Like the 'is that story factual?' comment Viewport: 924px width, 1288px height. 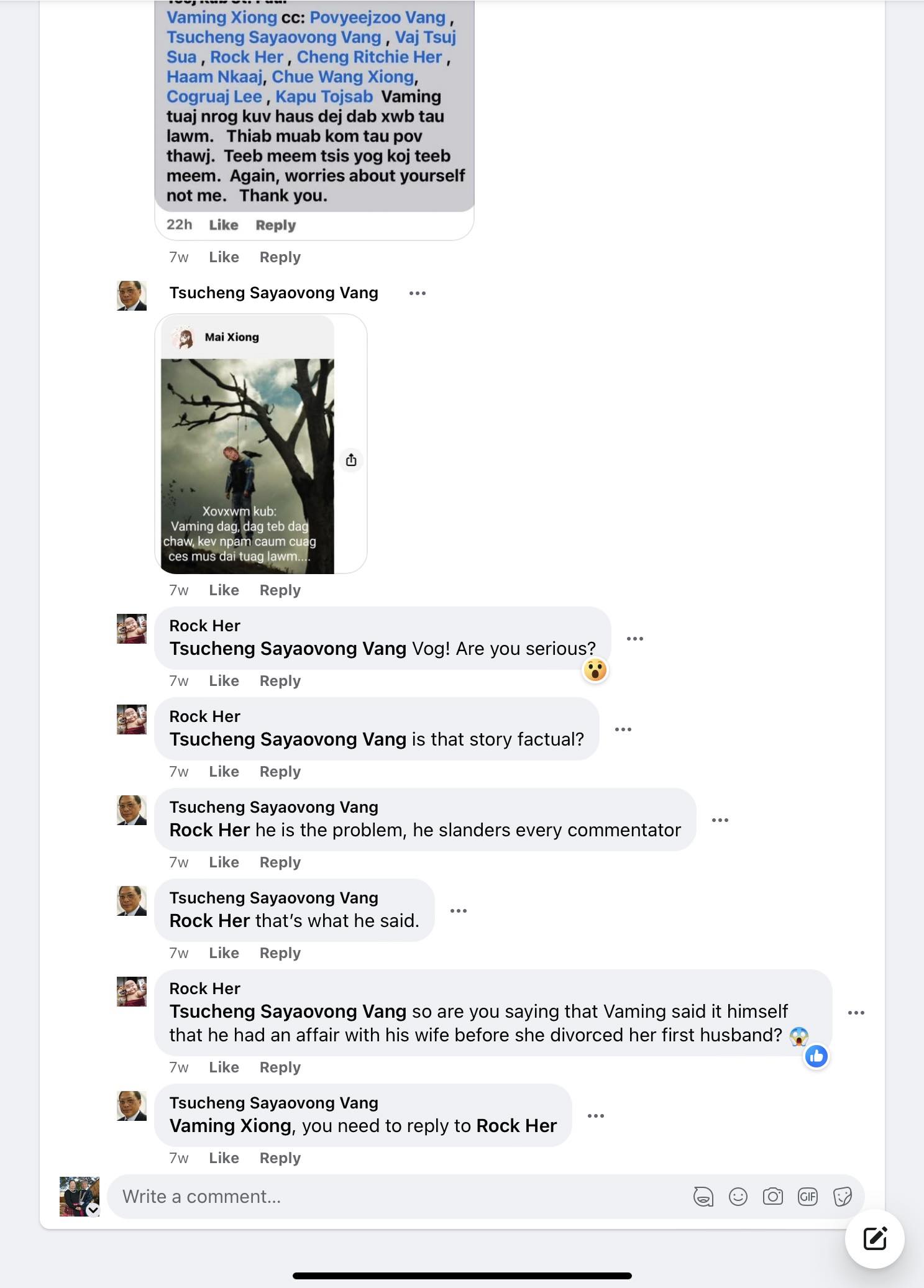pyautogui.click(x=224, y=772)
